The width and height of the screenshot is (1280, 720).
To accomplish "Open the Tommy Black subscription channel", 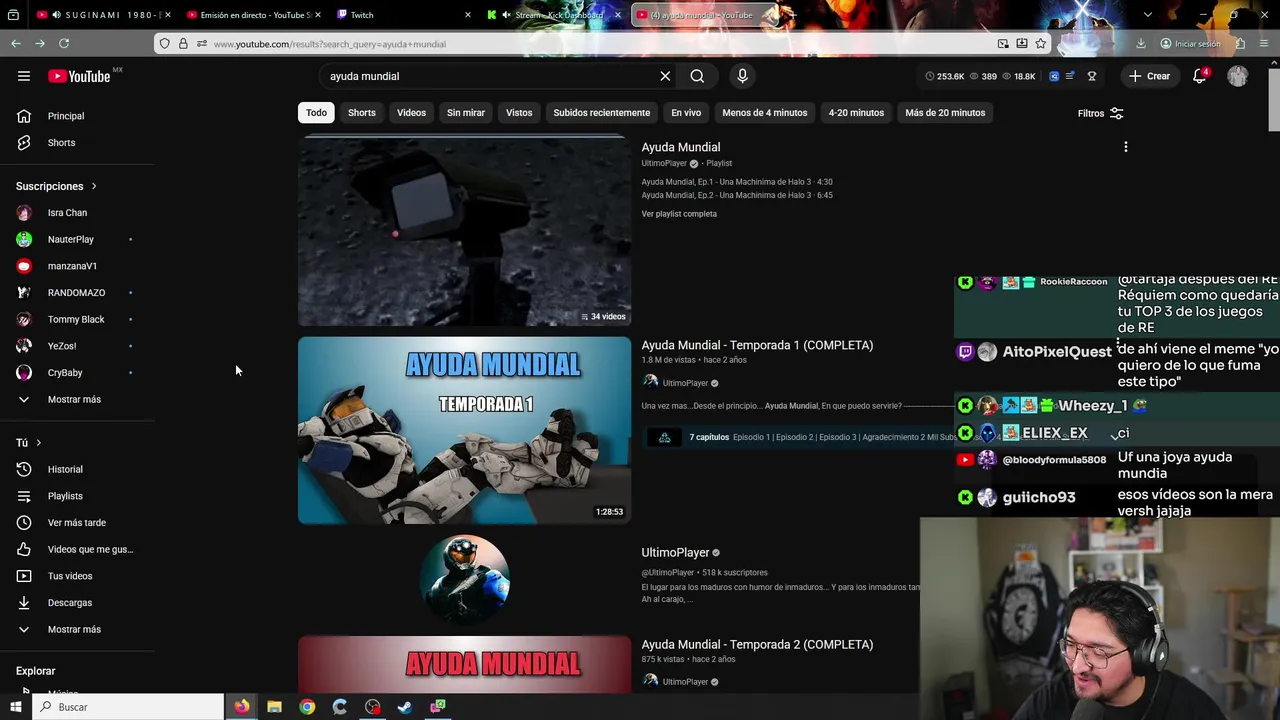I will pyautogui.click(x=76, y=320).
